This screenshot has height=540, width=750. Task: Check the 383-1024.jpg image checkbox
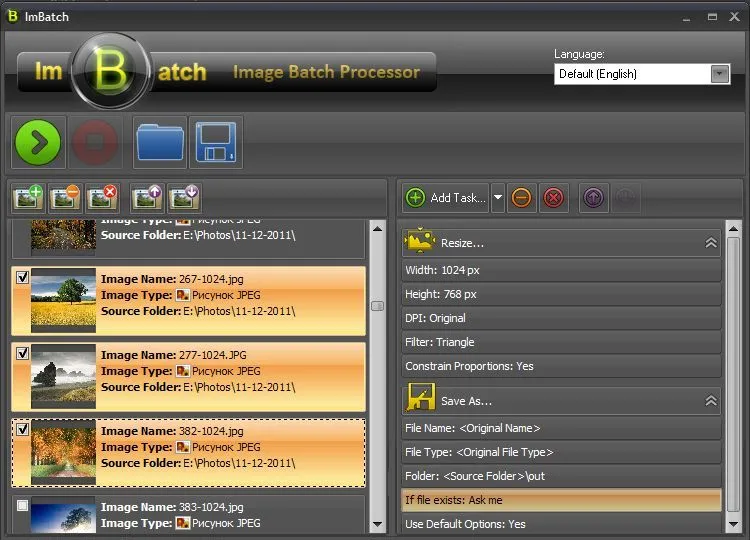coord(23,506)
